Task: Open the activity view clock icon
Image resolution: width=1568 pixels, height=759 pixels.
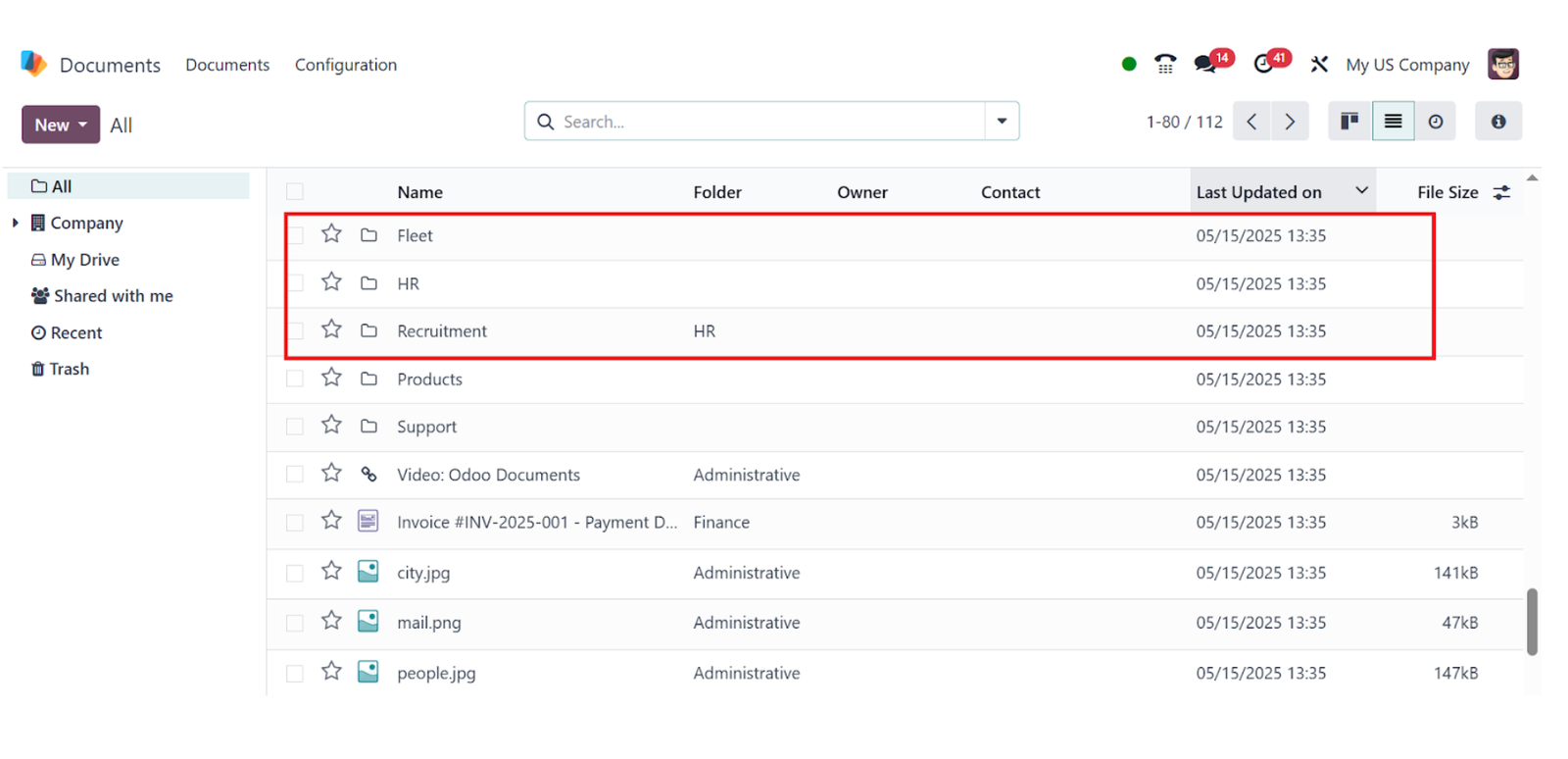Action: tap(1436, 122)
